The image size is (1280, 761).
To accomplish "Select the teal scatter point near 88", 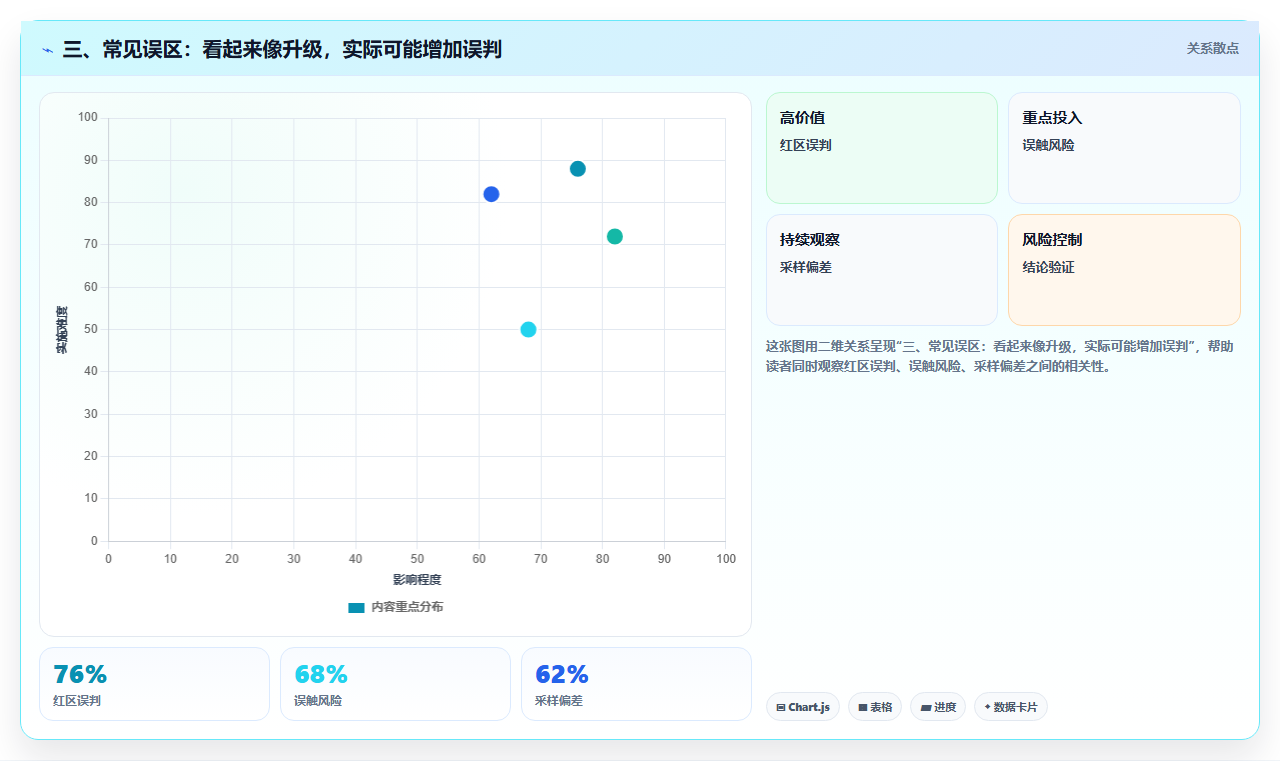I will click(578, 169).
